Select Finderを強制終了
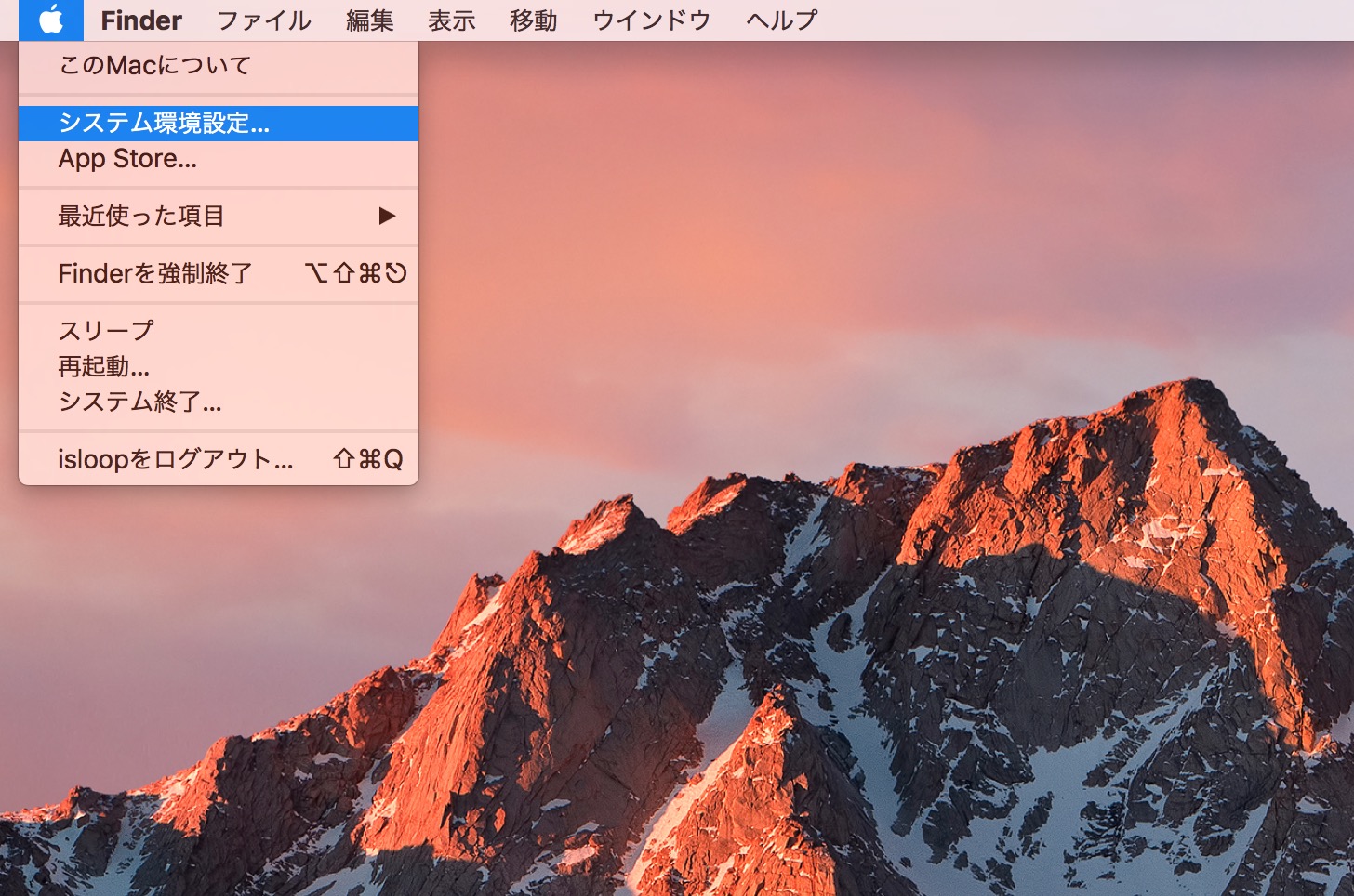1354x896 pixels. 219,273
